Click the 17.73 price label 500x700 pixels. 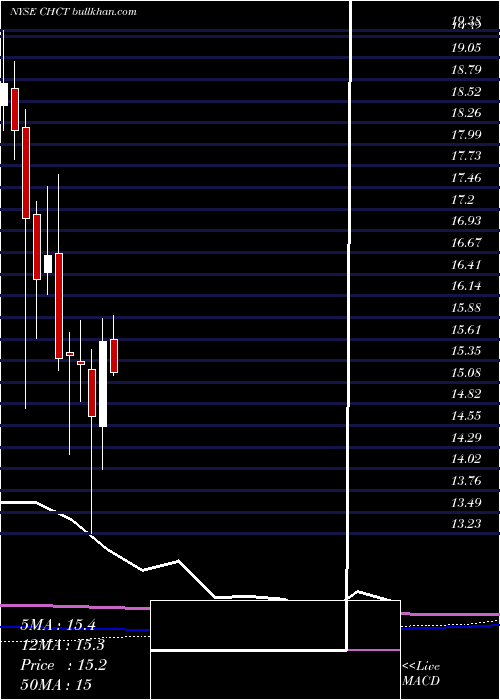(x=466, y=156)
